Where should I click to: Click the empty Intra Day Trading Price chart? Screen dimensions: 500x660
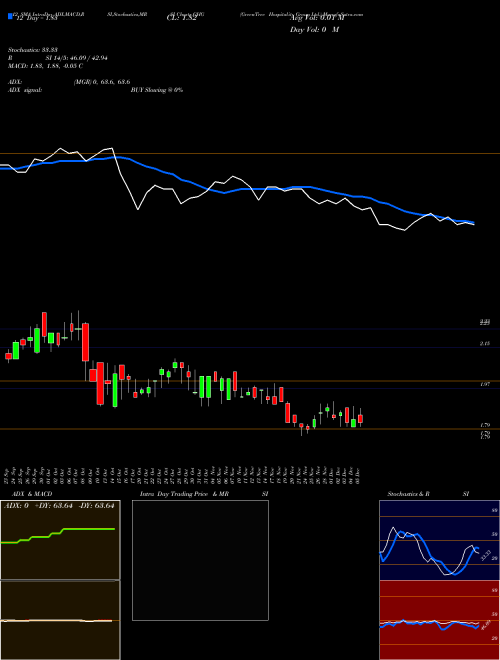(x=200, y=560)
